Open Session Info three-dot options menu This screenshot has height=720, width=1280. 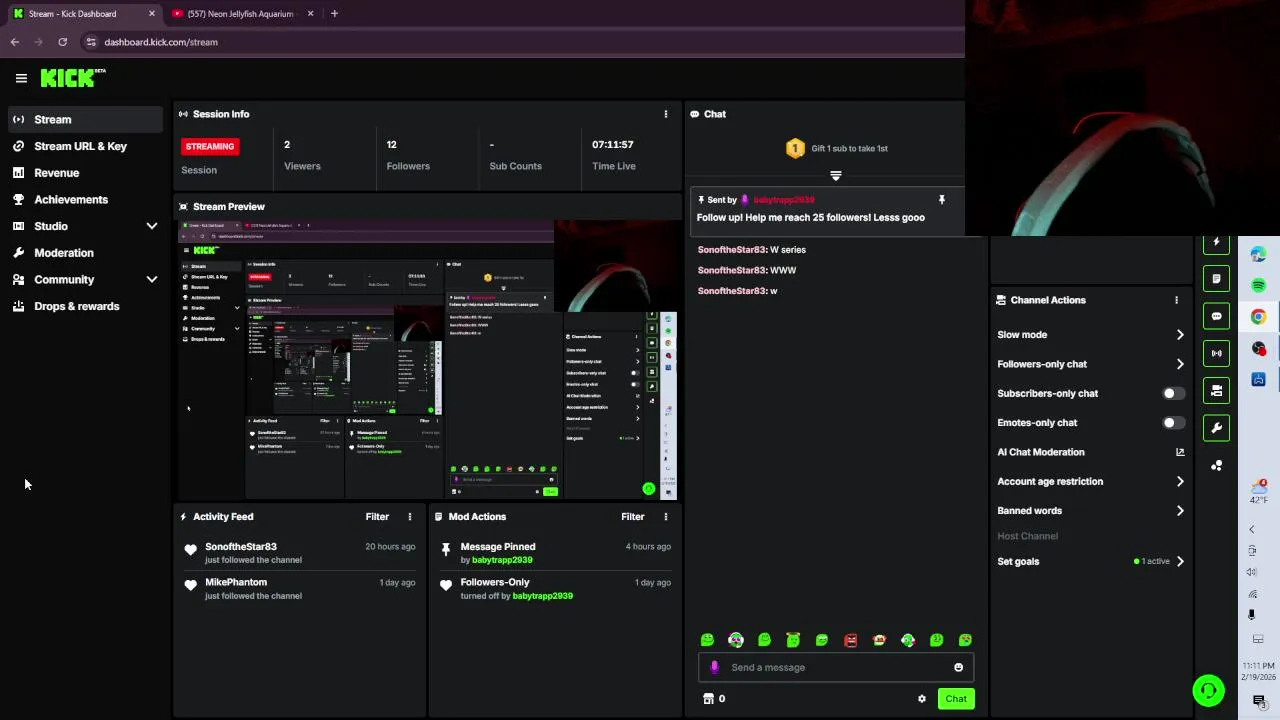(666, 114)
